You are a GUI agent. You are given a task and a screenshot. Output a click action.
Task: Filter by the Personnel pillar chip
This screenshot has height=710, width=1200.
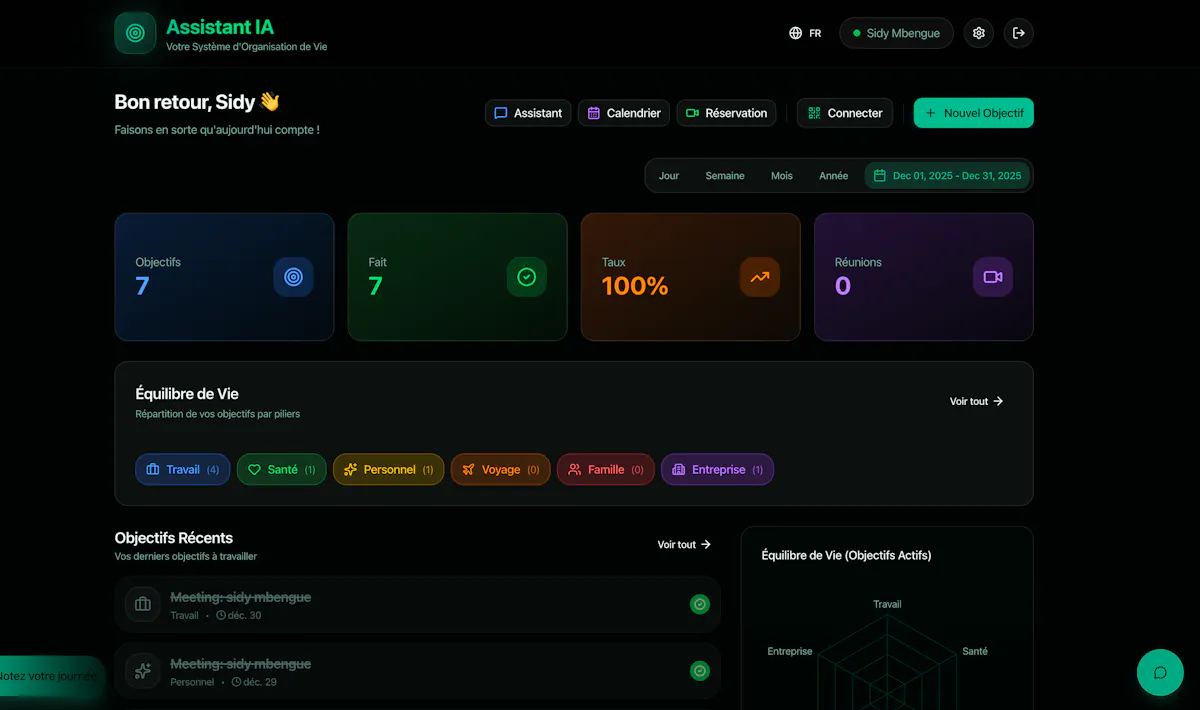tap(389, 470)
